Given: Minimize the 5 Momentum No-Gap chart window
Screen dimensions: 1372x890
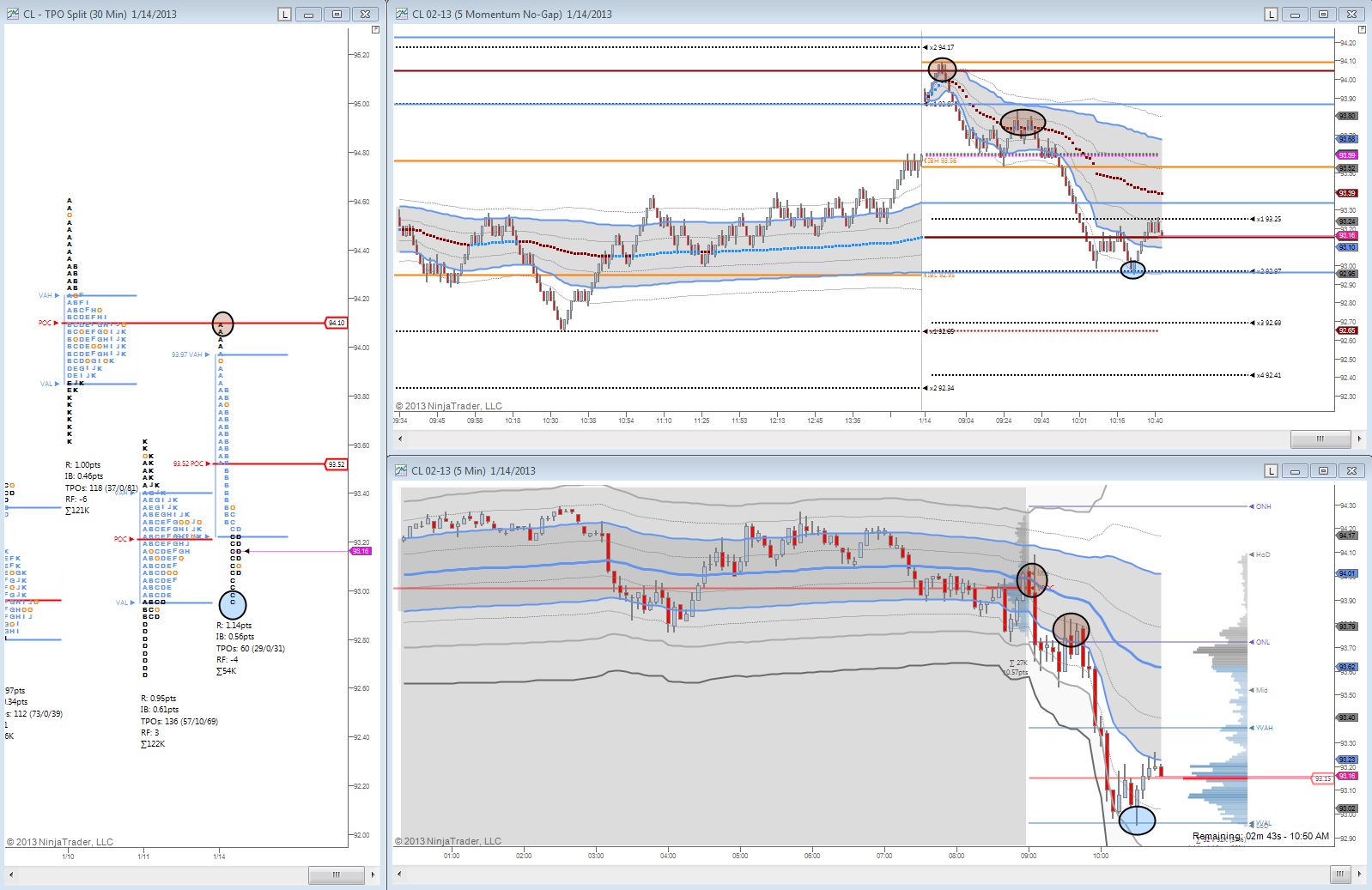Looking at the screenshot, I should tap(1295, 14).
